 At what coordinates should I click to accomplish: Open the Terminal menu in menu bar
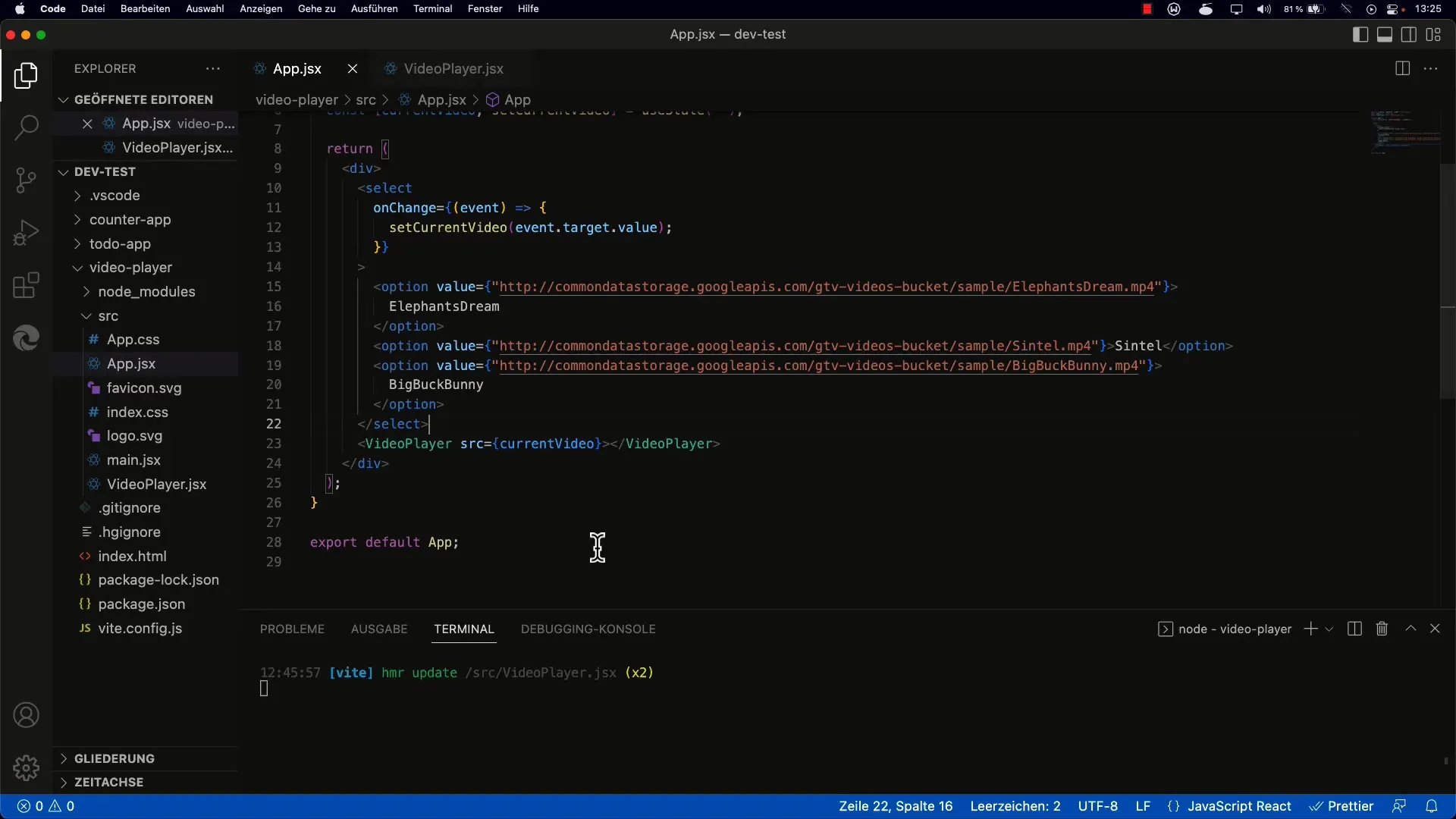tap(432, 8)
